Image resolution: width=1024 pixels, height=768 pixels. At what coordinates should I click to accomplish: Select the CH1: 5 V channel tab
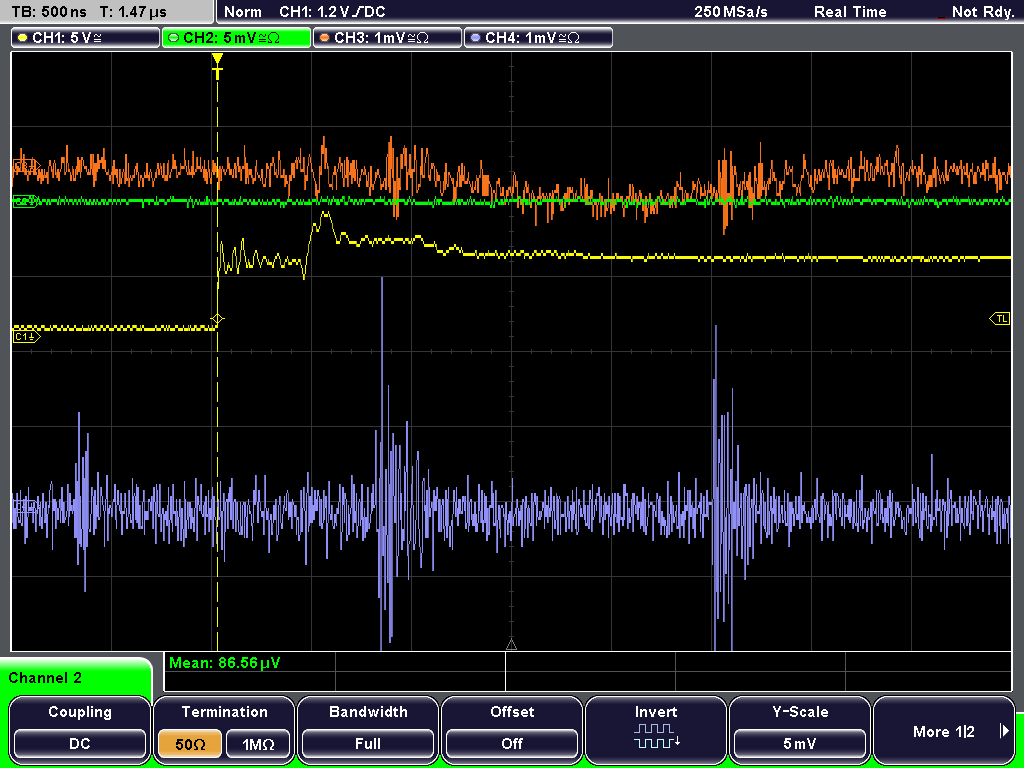click(86, 38)
